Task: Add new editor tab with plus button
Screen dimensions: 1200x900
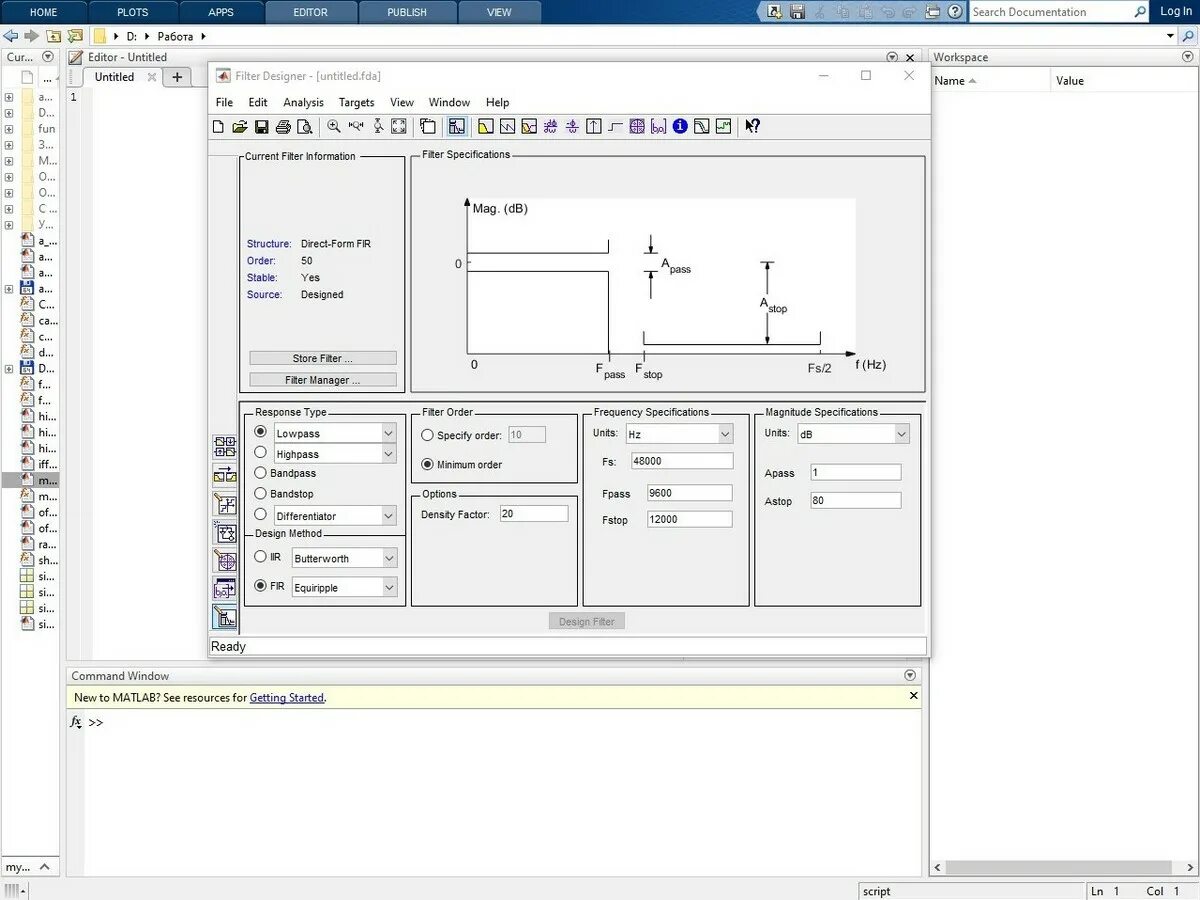Action: (177, 77)
